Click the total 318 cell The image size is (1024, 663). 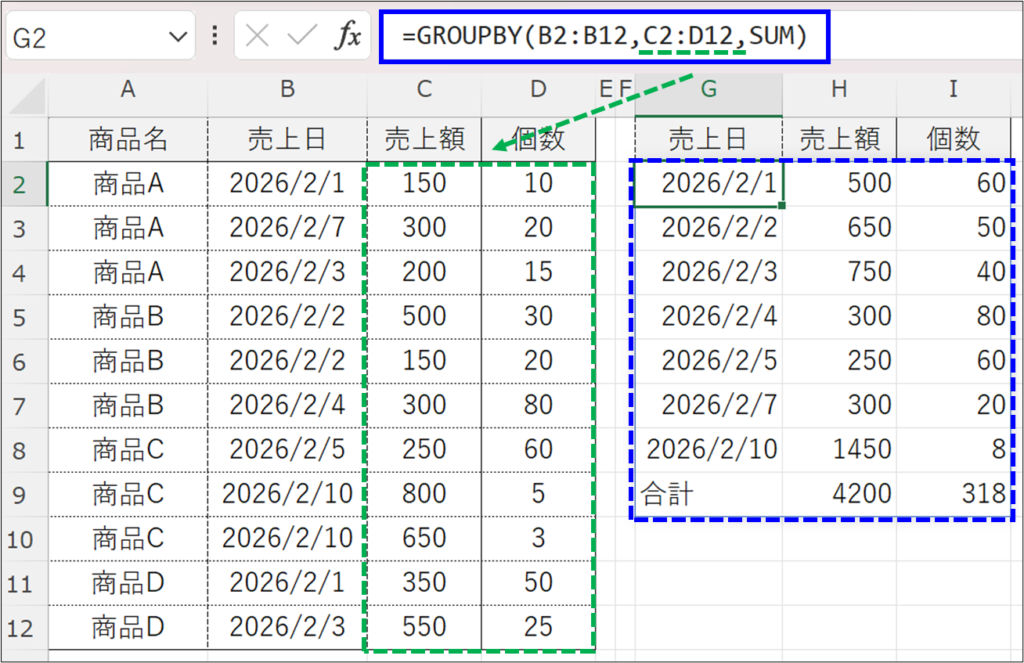click(x=953, y=494)
